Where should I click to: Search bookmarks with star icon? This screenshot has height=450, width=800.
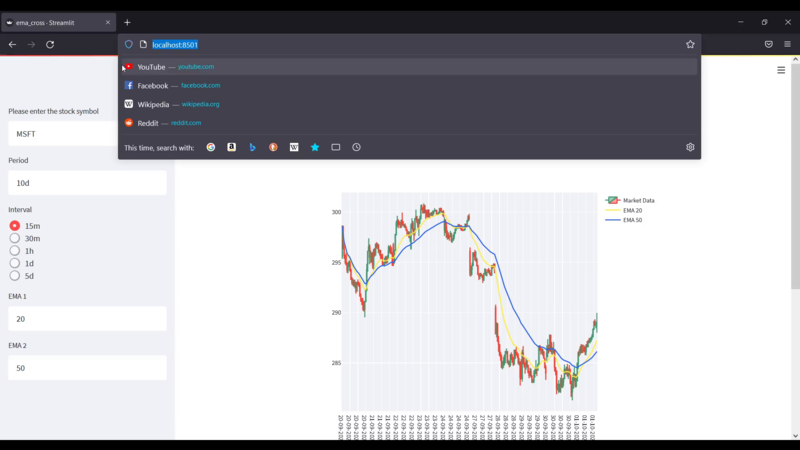pyautogui.click(x=315, y=147)
